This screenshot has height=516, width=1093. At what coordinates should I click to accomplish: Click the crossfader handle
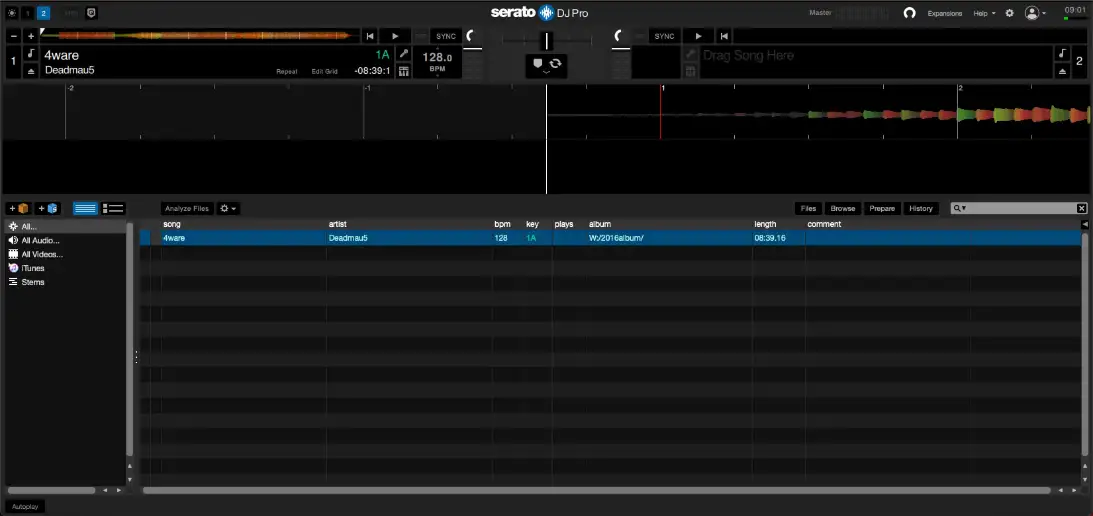pos(546,40)
